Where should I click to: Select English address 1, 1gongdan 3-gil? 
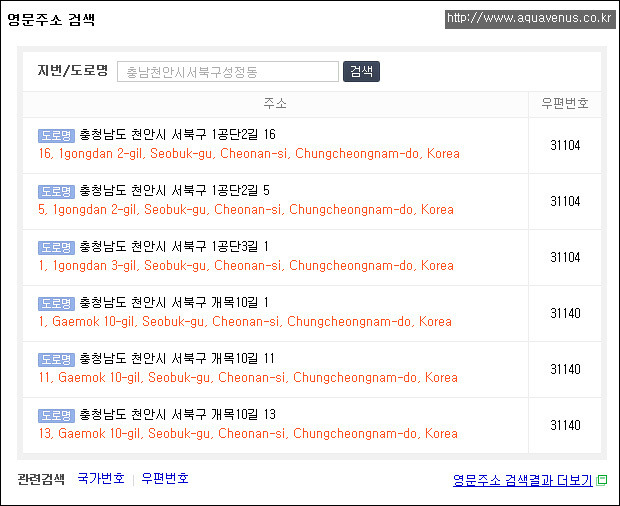click(x=246, y=266)
